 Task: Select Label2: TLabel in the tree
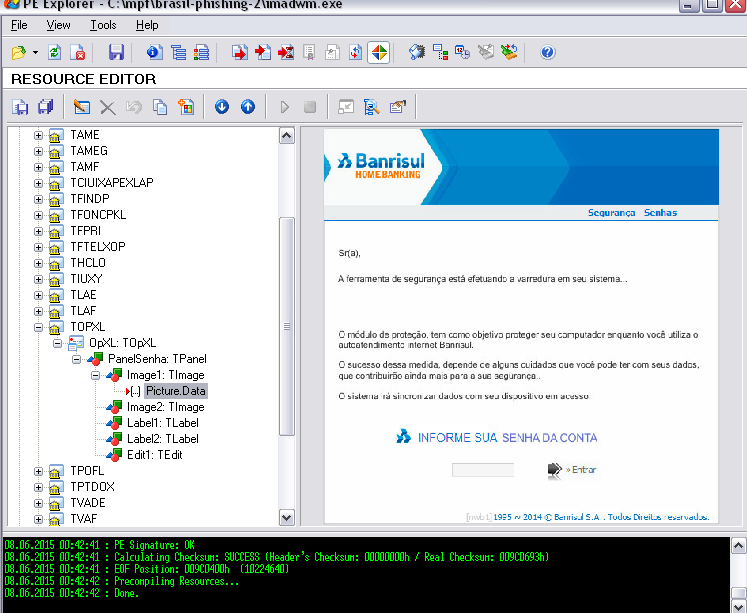[162, 439]
